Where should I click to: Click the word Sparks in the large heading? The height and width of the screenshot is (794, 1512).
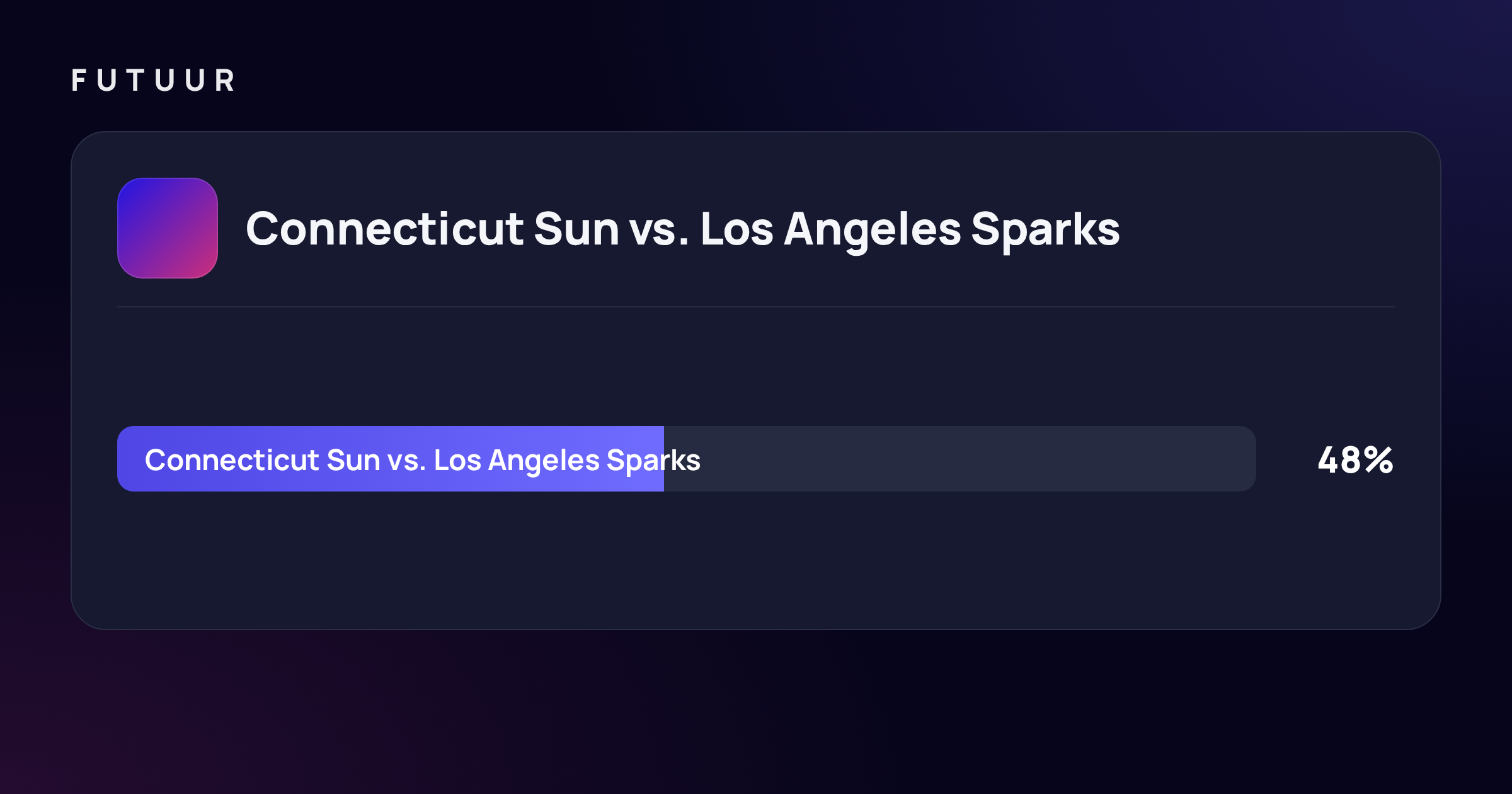coord(1046,231)
